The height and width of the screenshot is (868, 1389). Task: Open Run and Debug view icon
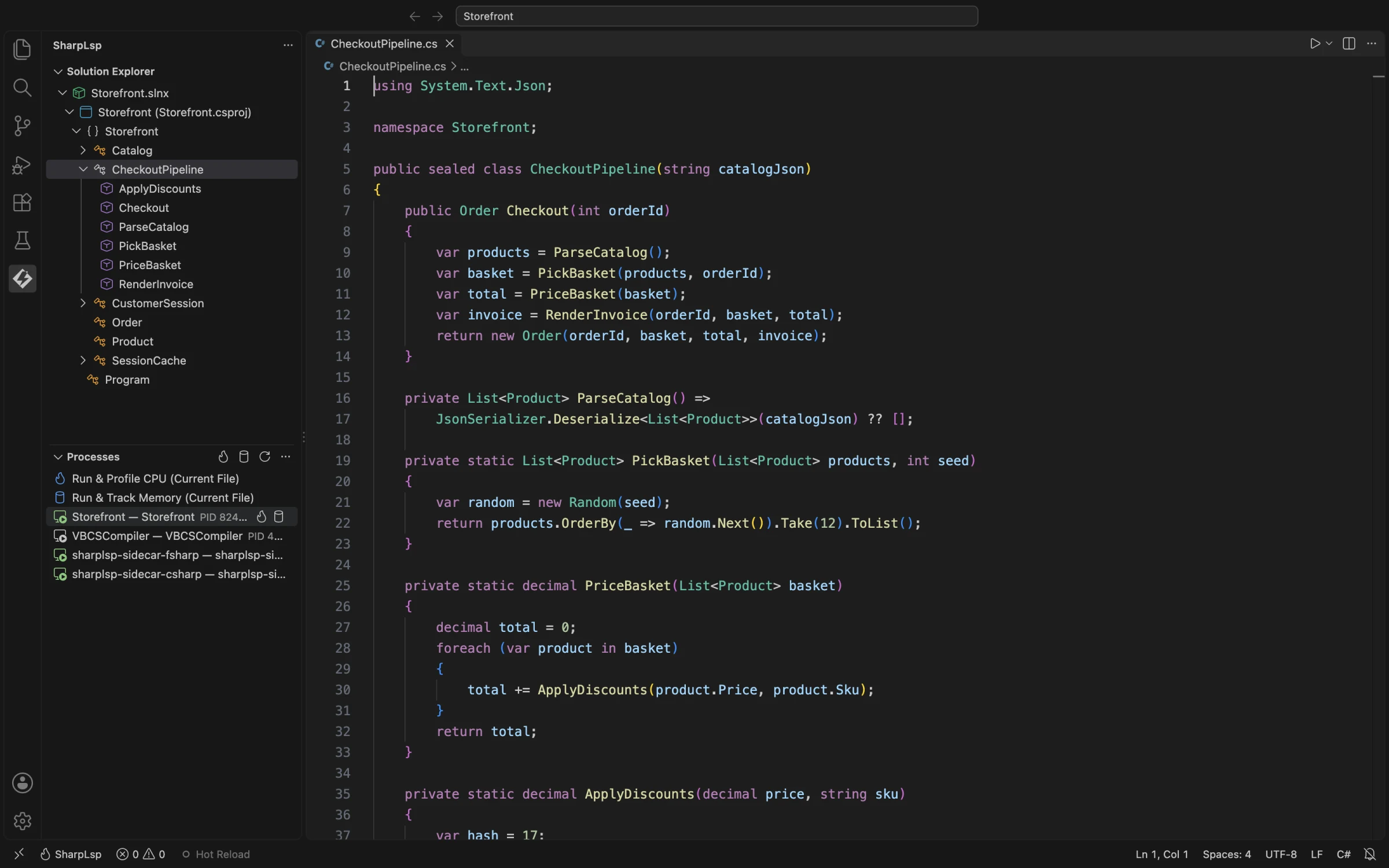pyautogui.click(x=22, y=164)
